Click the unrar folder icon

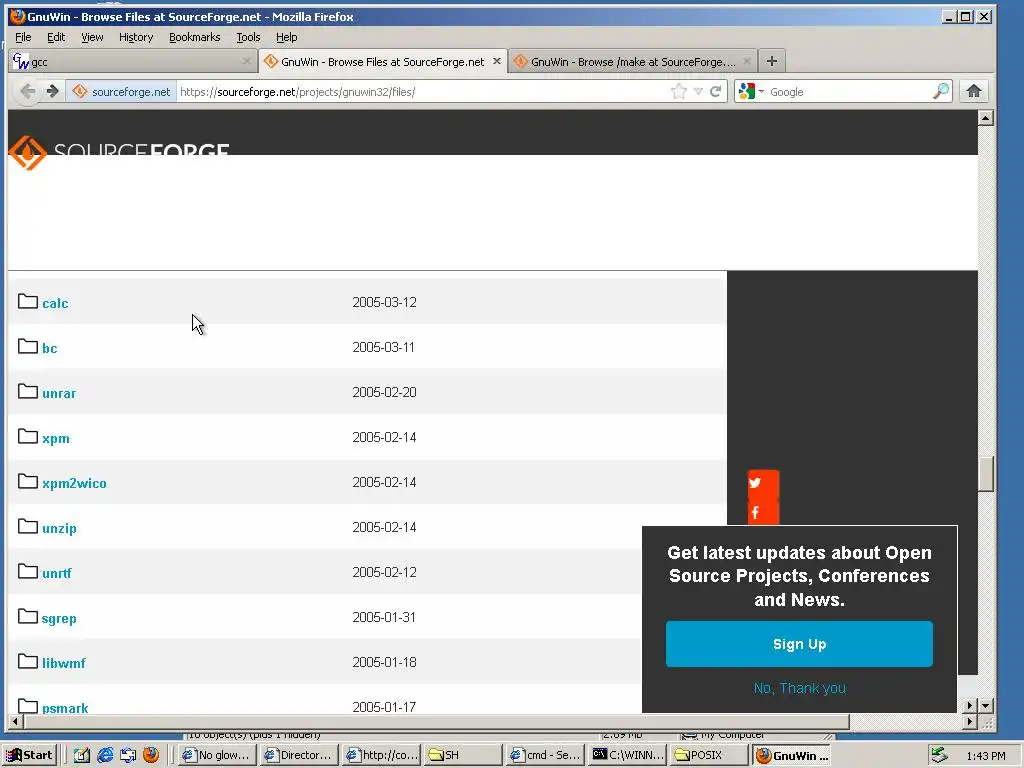click(27, 391)
